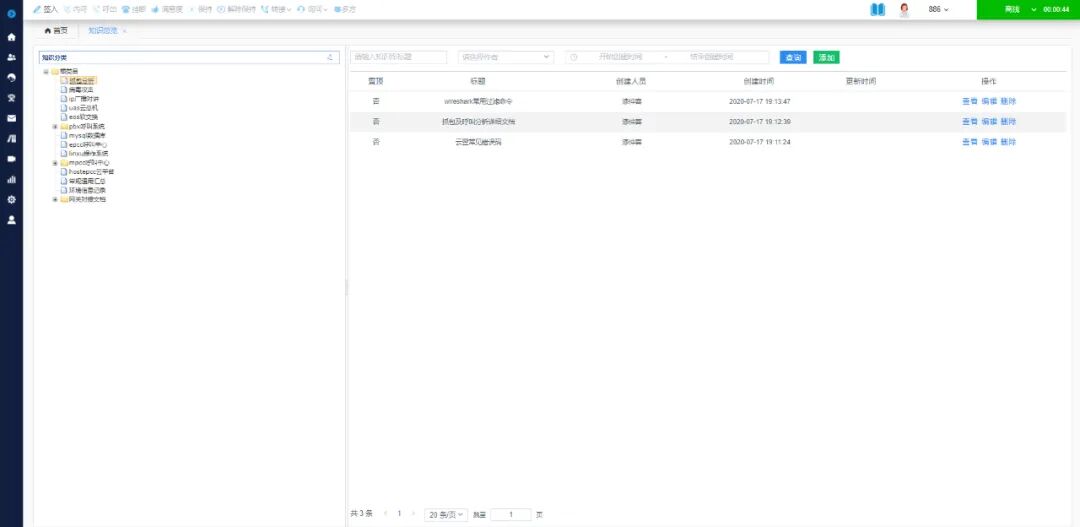Open the 886 account dropdown
This screenshot has height=527, width=1080.
939,10
